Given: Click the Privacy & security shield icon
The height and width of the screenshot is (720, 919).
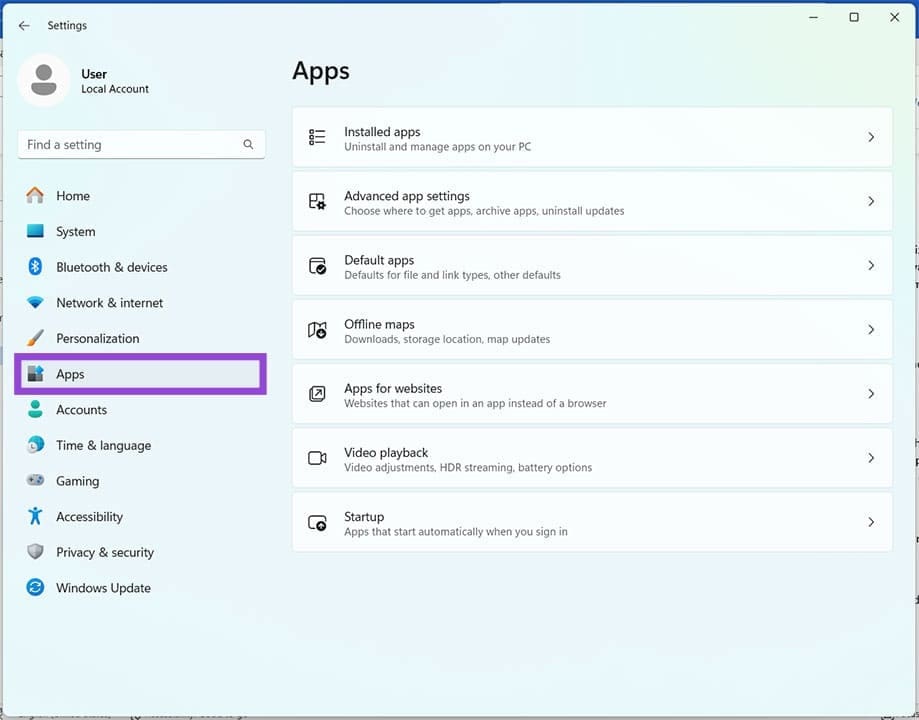Looking at the screenshot, I should pos(35,552).
